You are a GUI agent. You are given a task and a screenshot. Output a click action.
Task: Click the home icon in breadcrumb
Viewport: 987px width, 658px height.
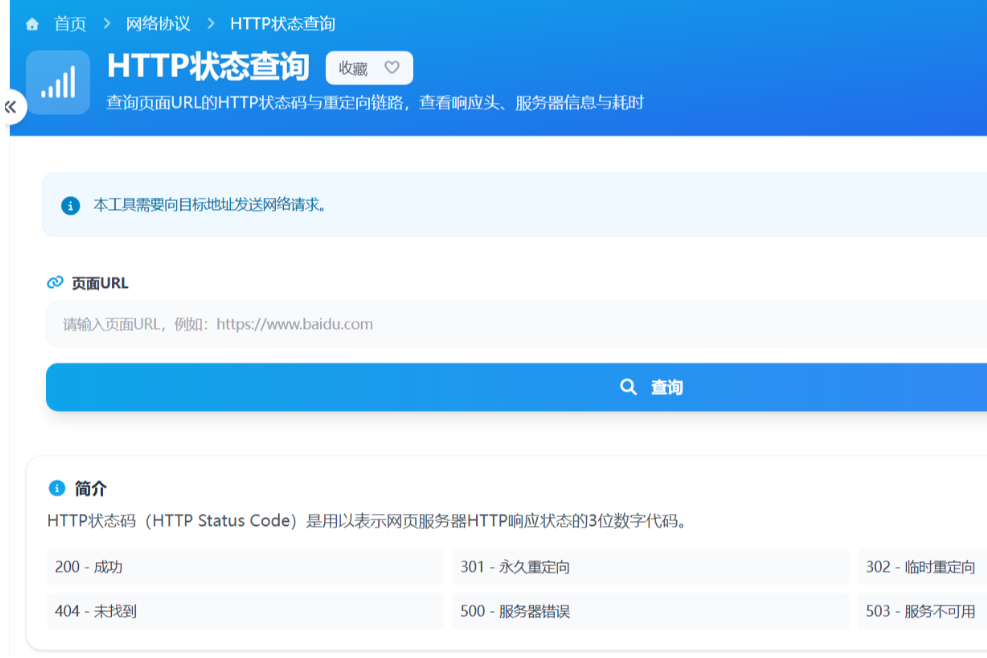[x=32, y=25]
